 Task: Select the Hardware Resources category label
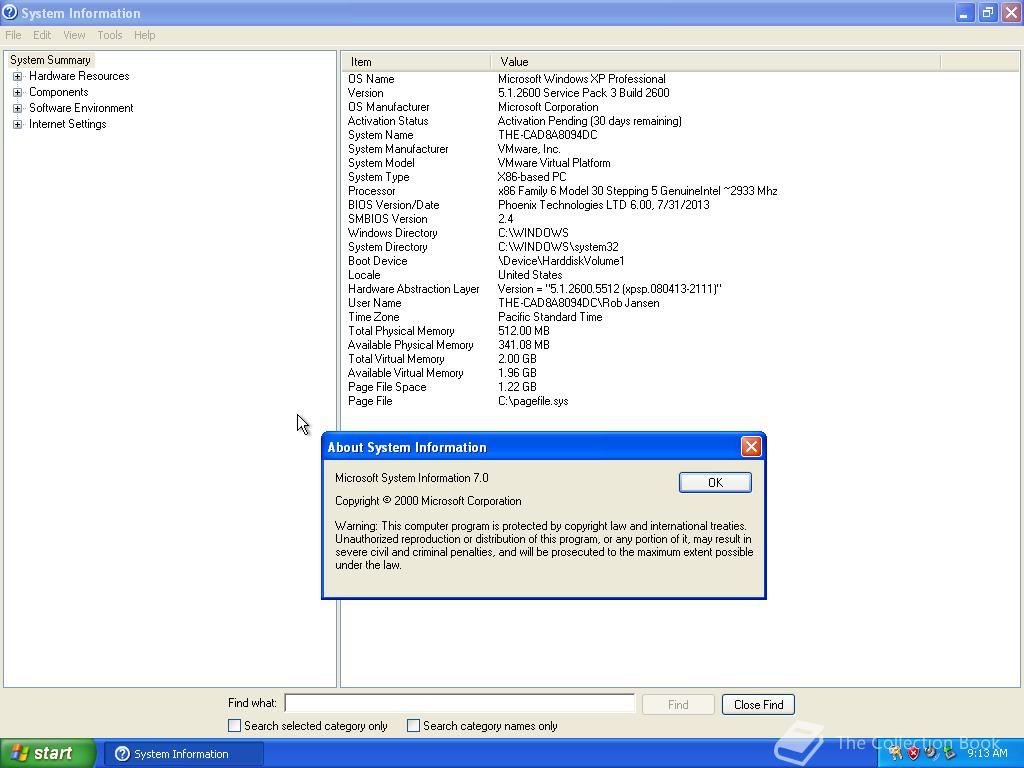click(x=79, y=76)
